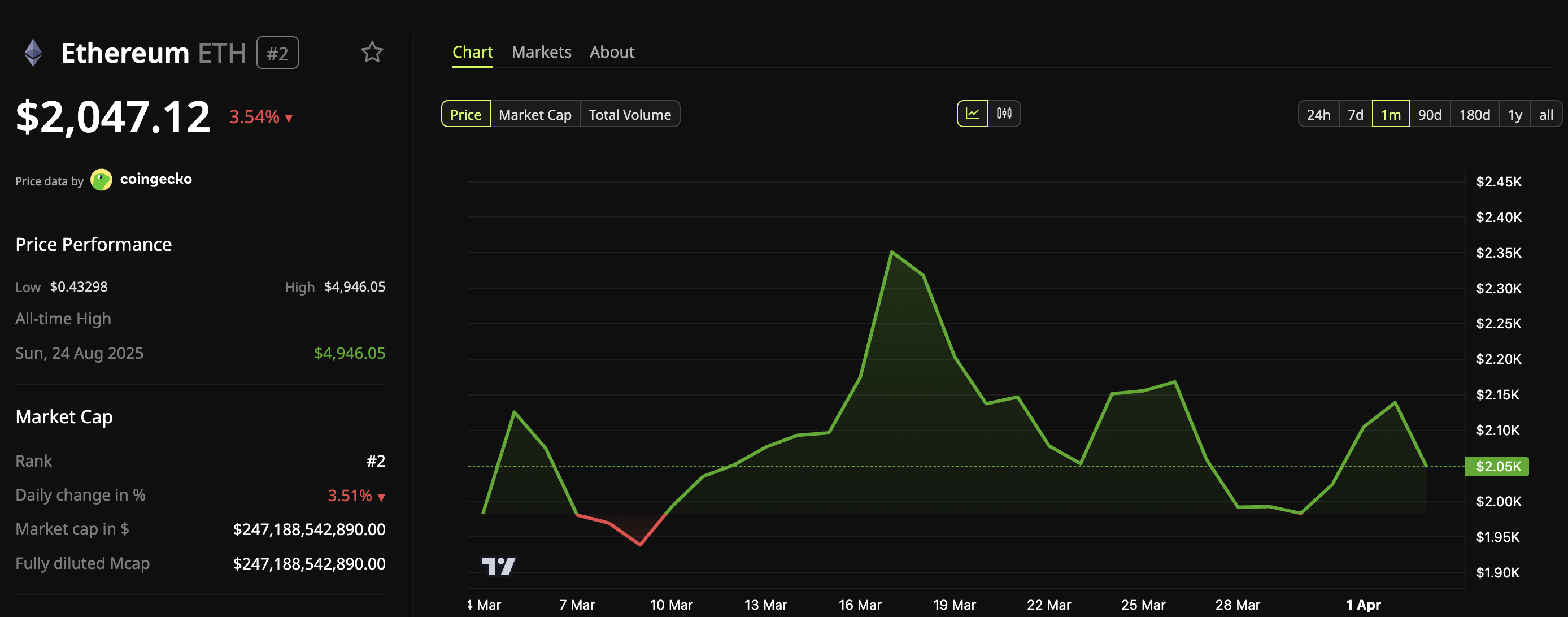The height and width of the screenshot is (617, 1568).
Task: Set chart range to 90d
Action: point(1429,115)
